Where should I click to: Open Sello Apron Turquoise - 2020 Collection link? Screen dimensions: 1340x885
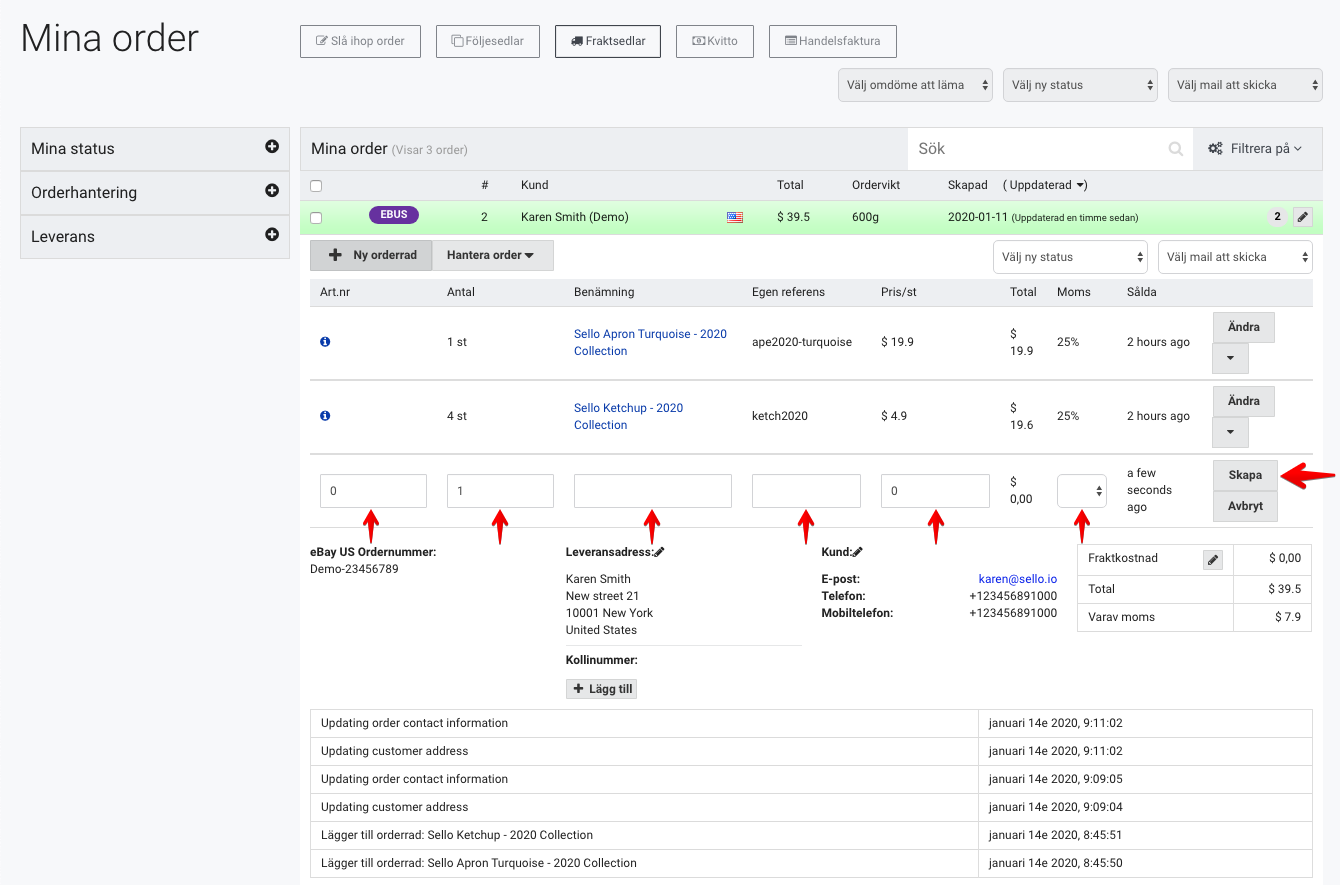pos(650,342)
